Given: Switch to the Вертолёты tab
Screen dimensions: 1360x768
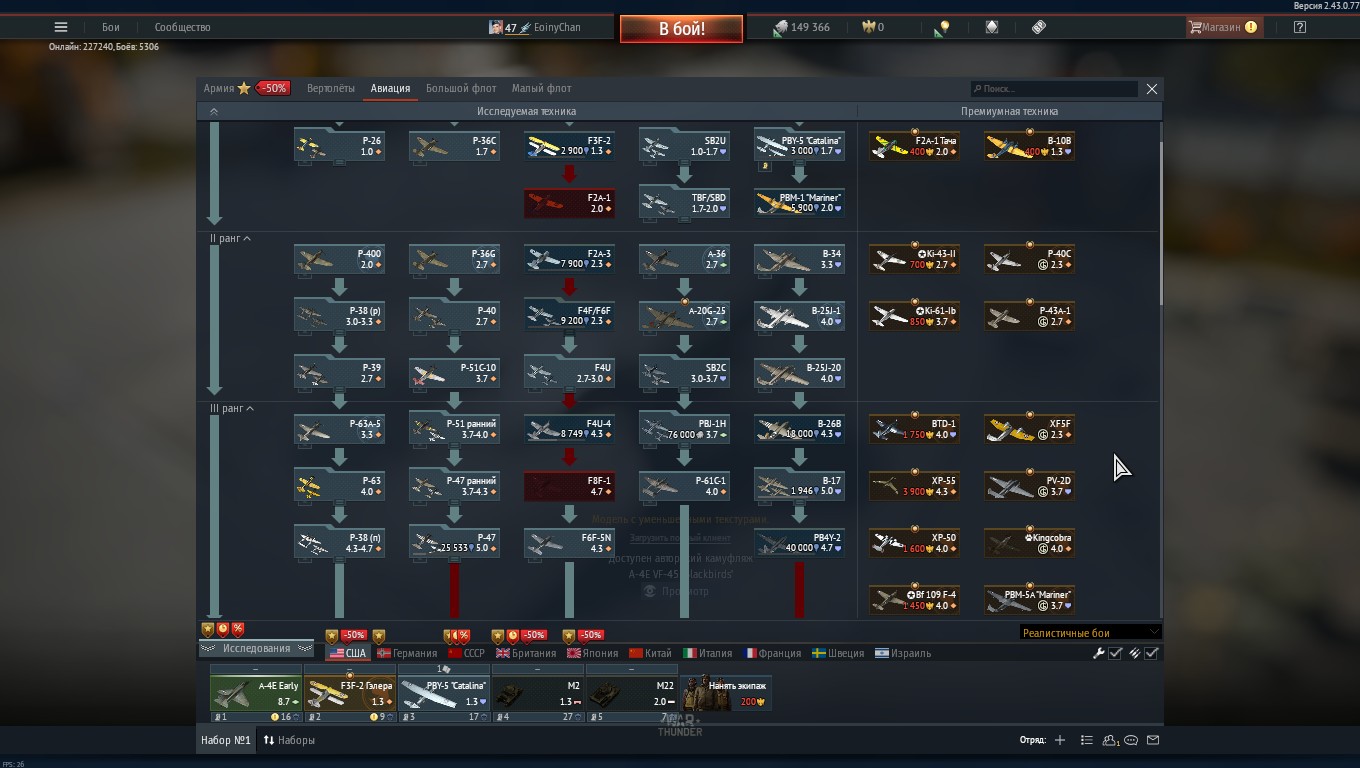Looking at the screenshot, I should coord(330,88).
